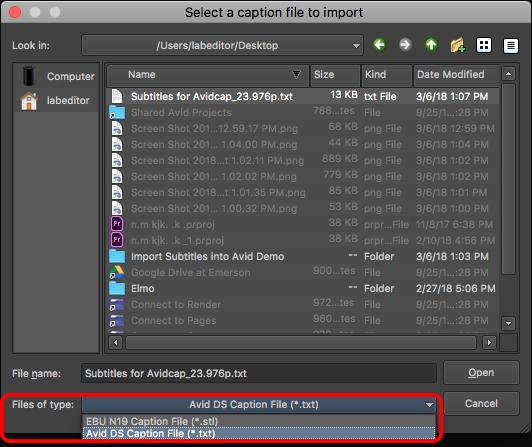This screenshot has height=447, width=532.
Task: Click the 889 KB size cell
Action: [x=340, y=158]
